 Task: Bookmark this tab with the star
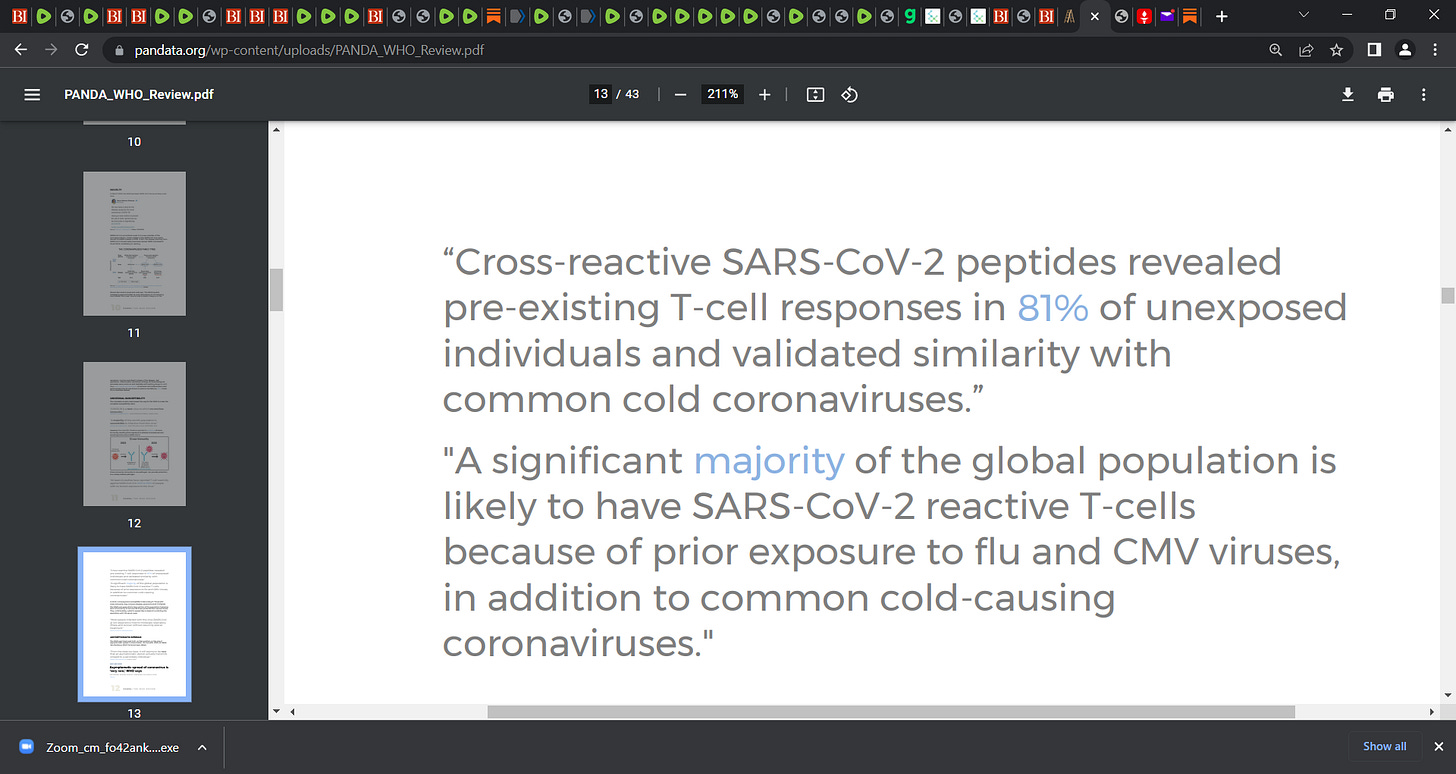(1336, 49)
